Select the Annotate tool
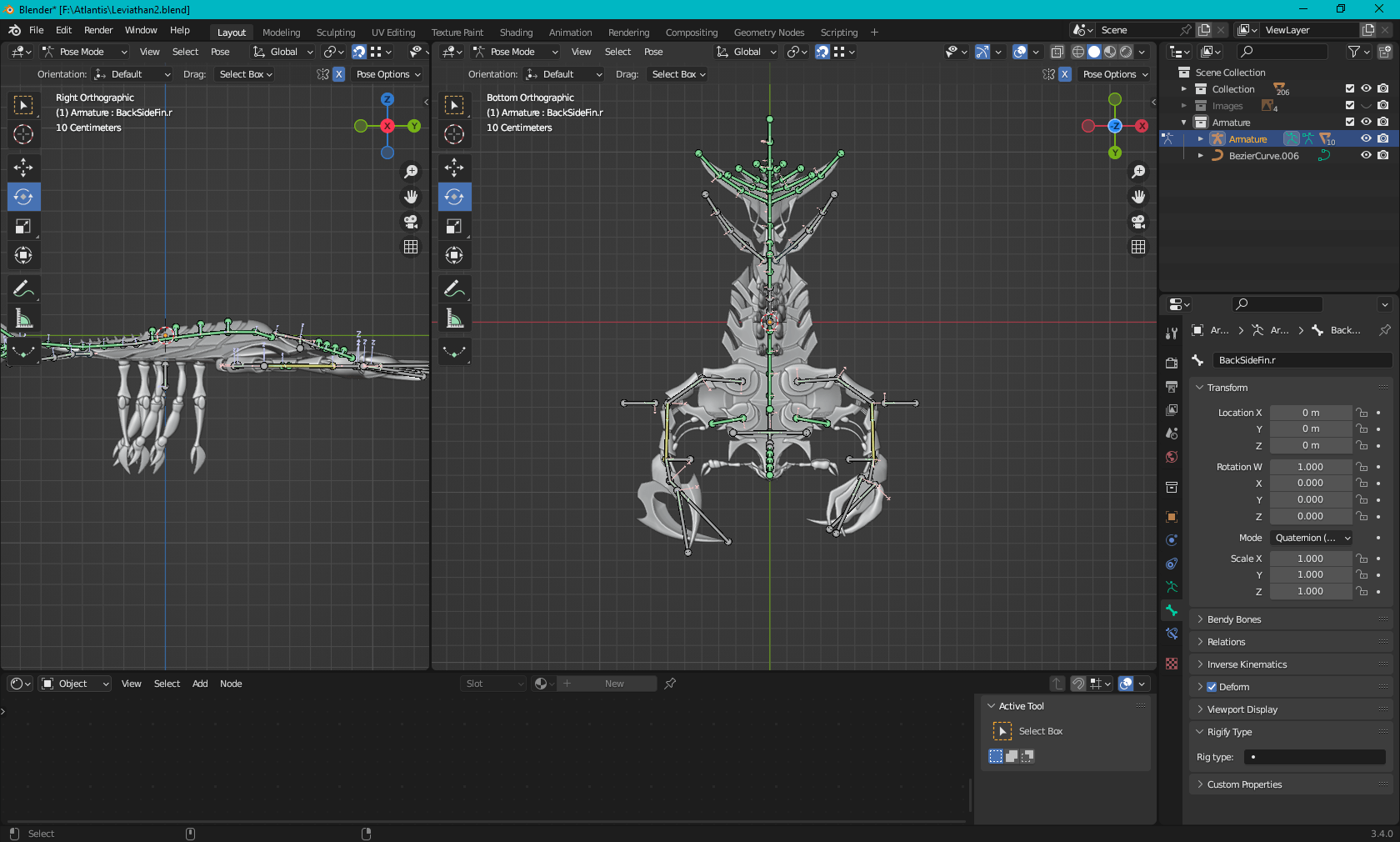Screen dimensions: 1400x842 click(x=23, y=288)
